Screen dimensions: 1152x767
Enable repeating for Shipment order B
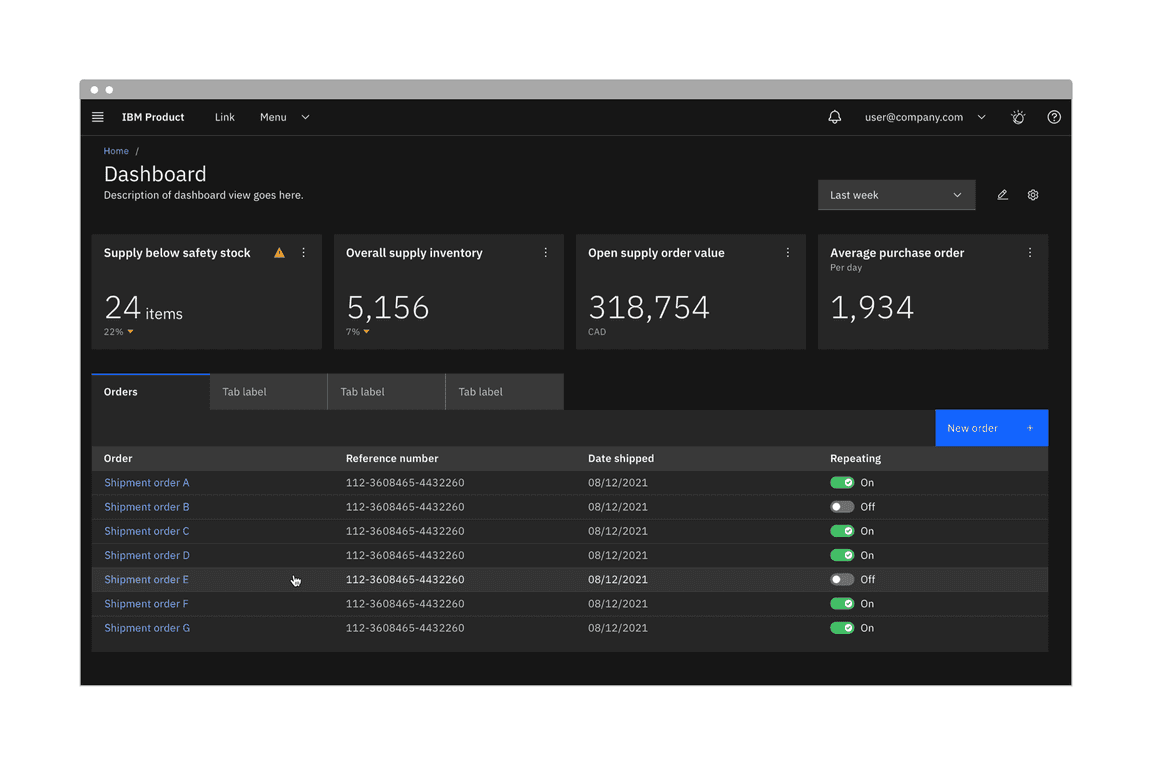tap(842, 507)
